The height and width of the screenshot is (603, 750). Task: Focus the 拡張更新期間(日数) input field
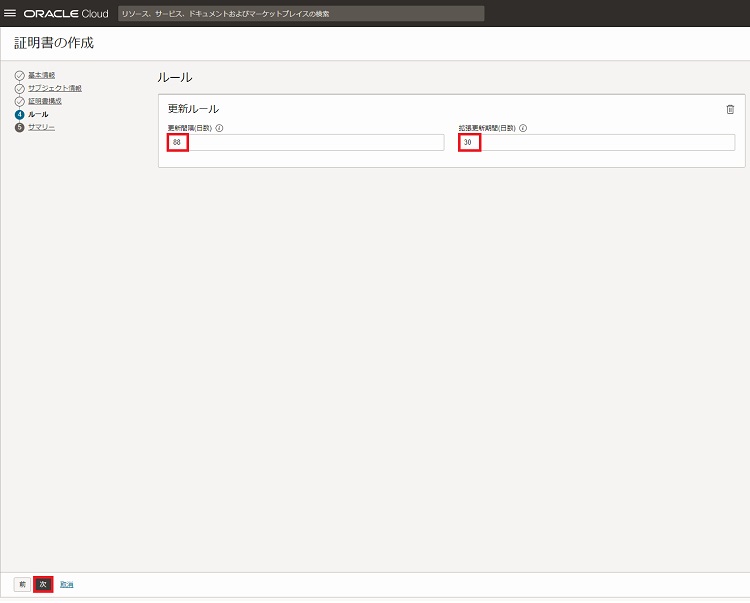tap(597, 143)
